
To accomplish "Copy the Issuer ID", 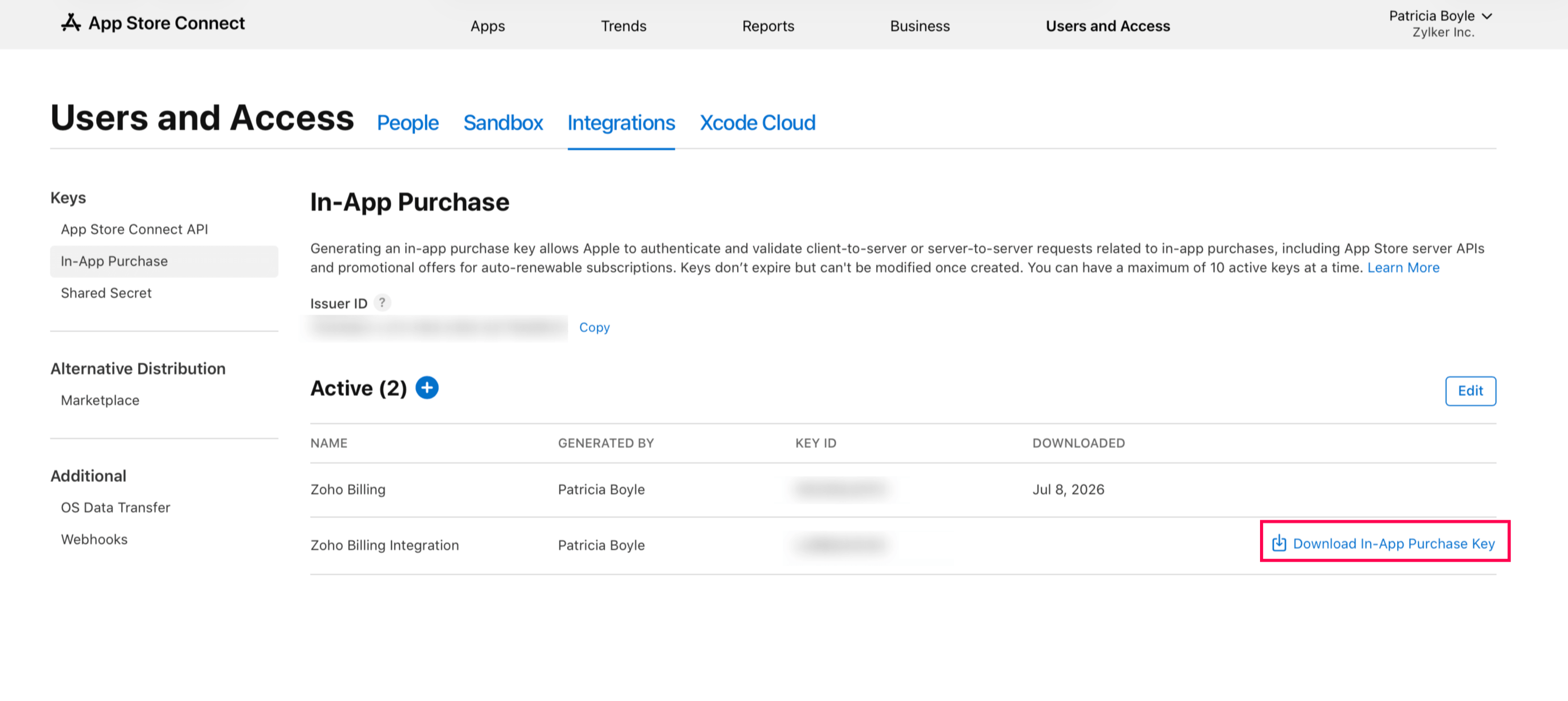I will coord(594,327).
